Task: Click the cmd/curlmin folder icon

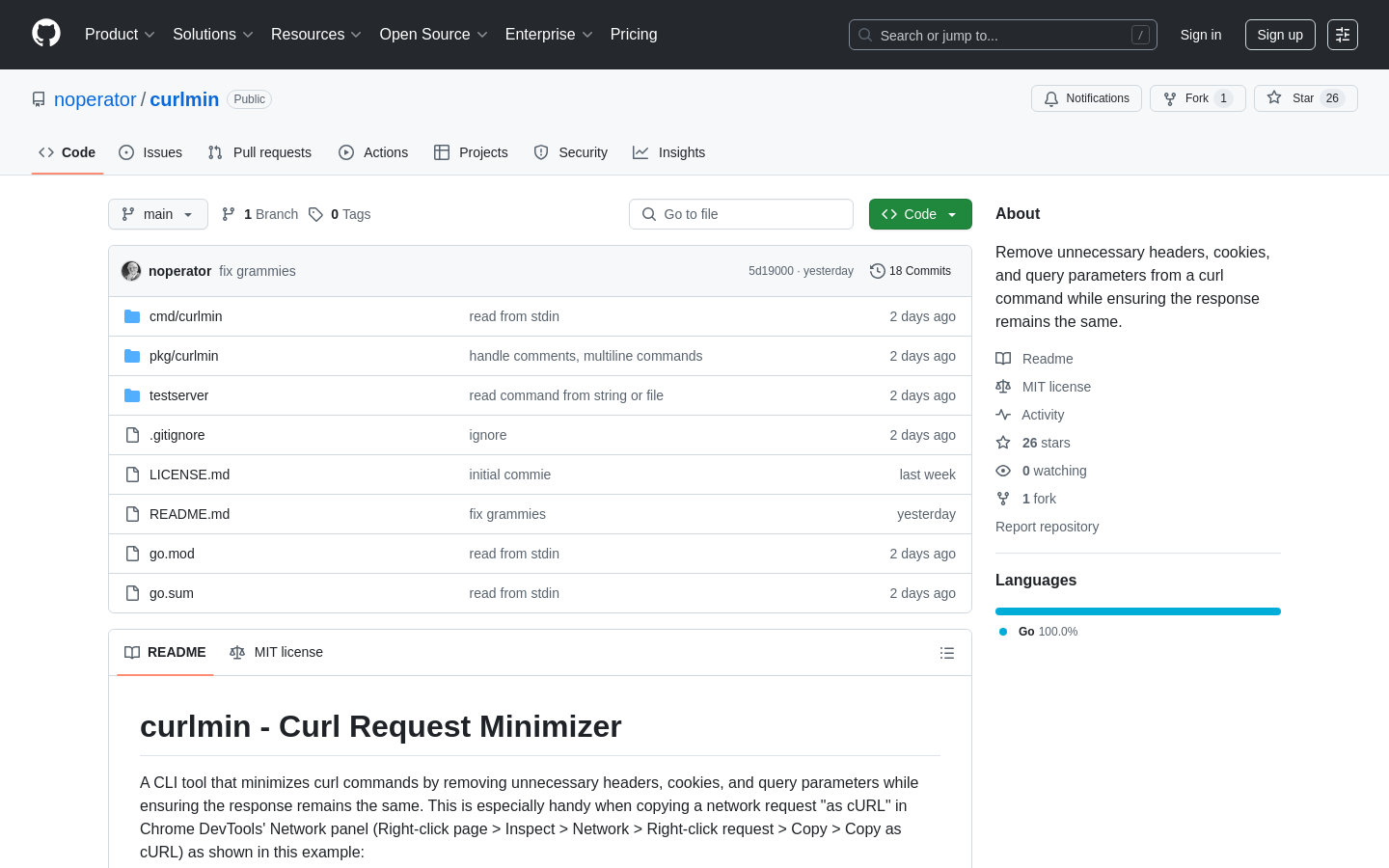Action: coord(132,316)
